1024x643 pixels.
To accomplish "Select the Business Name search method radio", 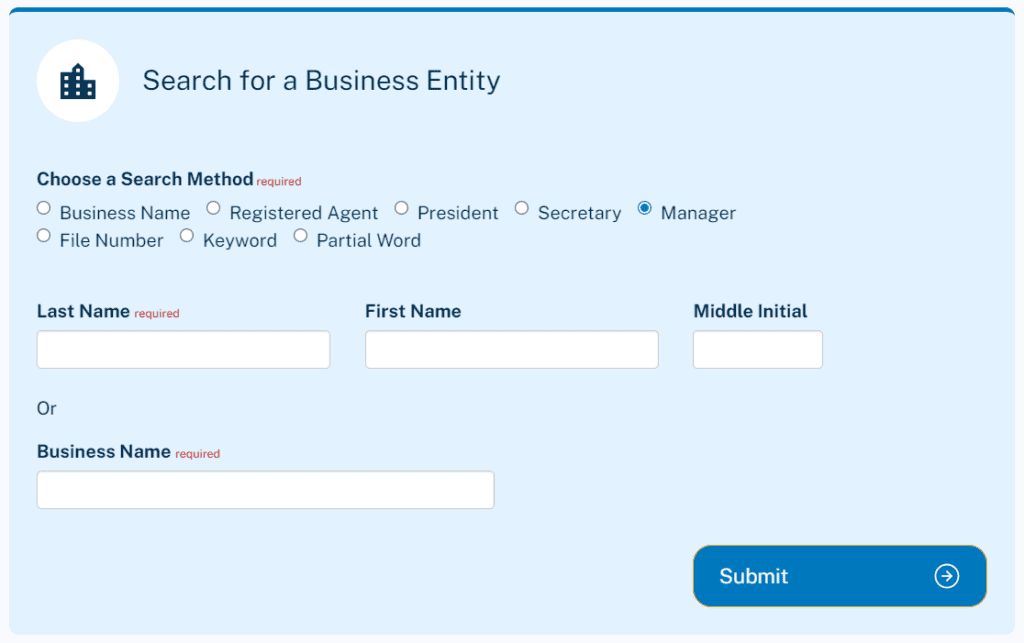I will pyautogui.click(x=43, y=208).
